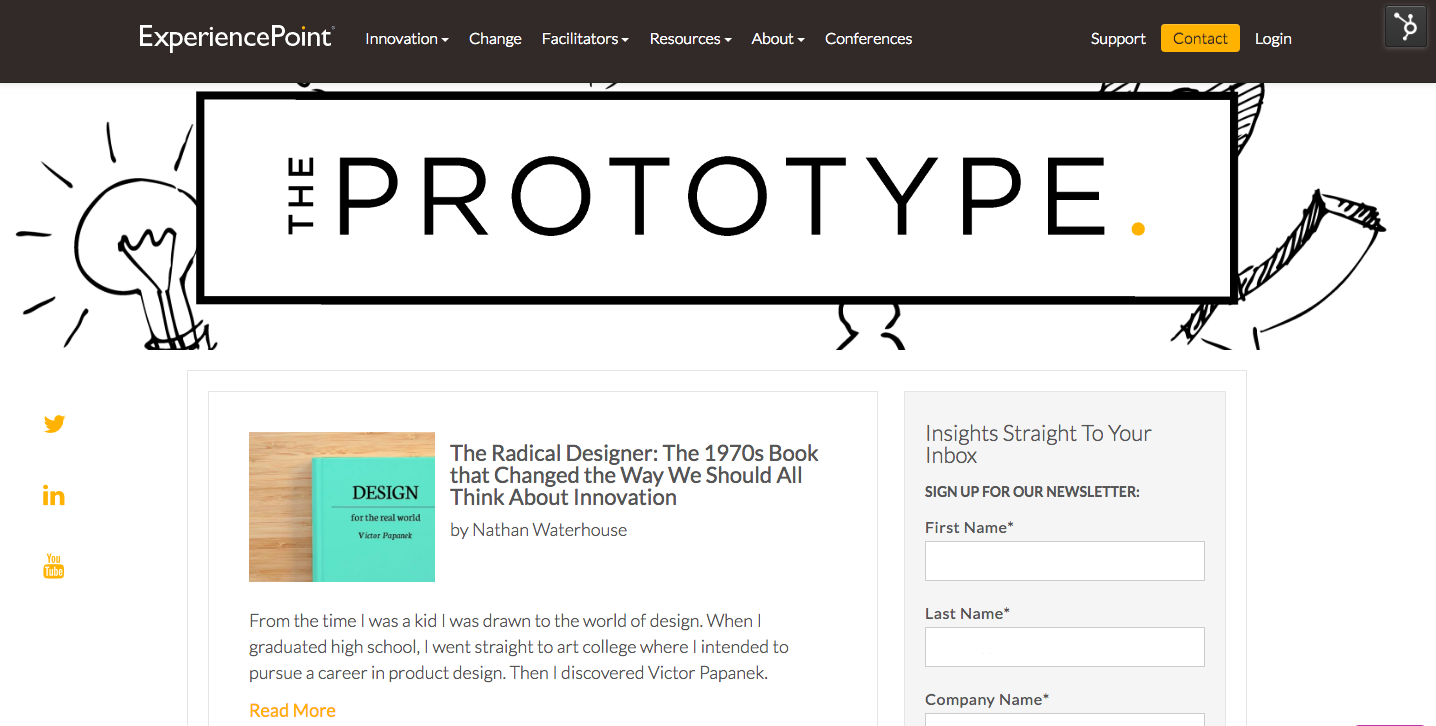1436x726 pixels.
Task: Expand the Resources dropdown menu
Action: pos(690,39)
